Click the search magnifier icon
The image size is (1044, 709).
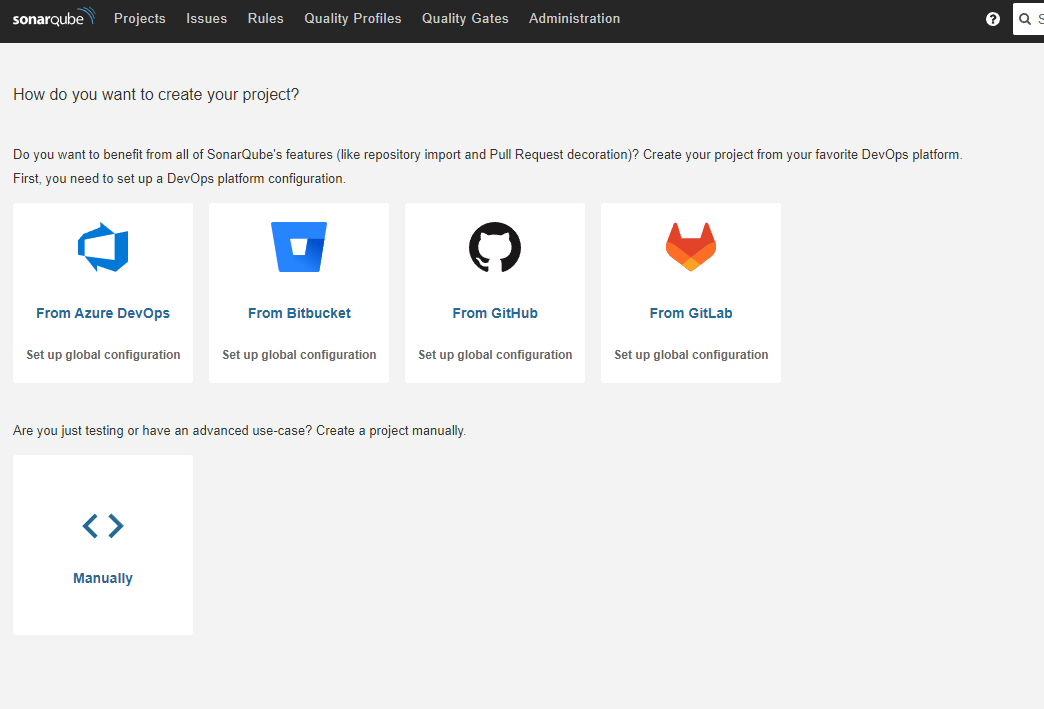click(x=1025, y=19)
